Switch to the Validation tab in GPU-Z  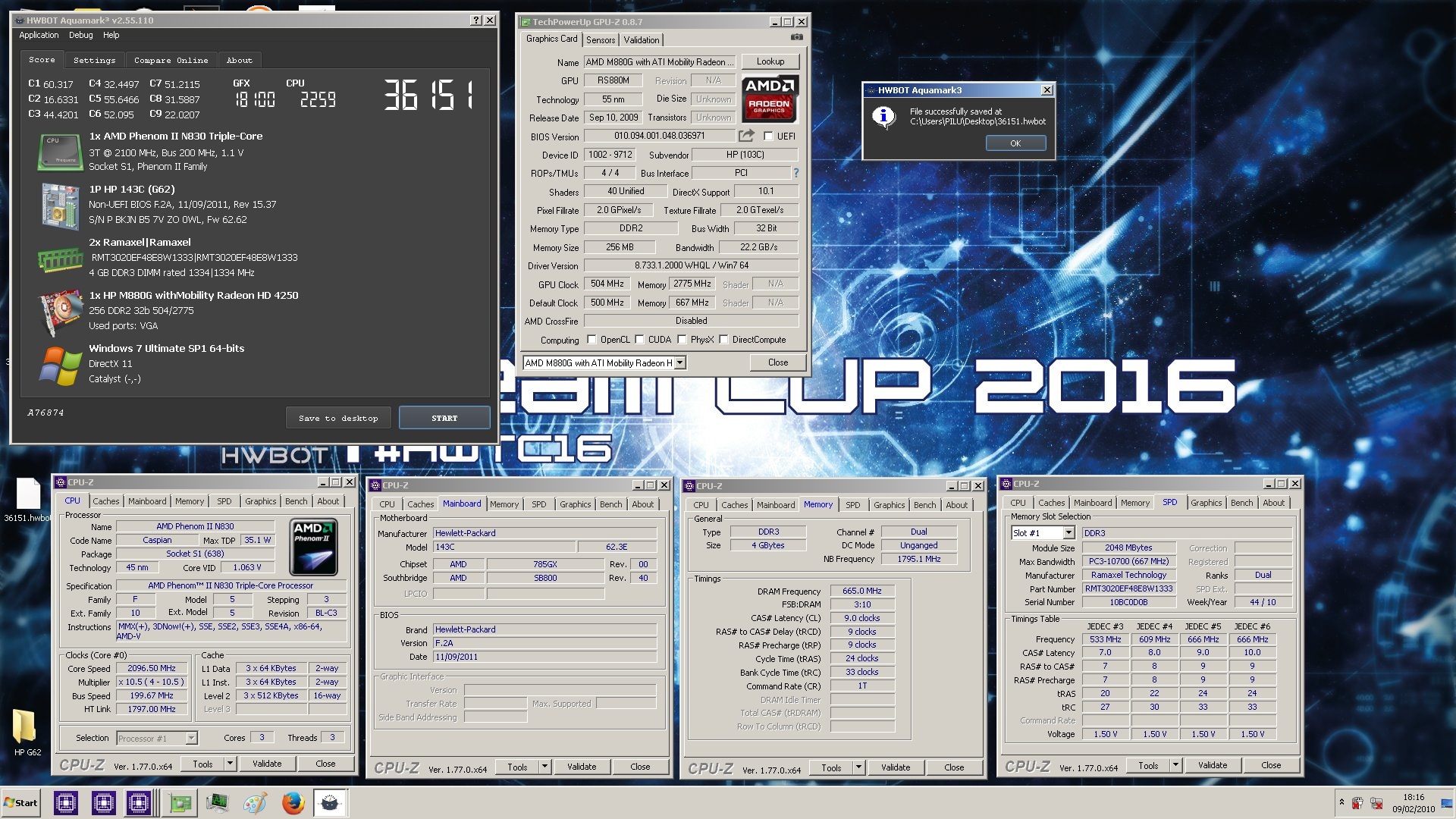click(642, 40)
